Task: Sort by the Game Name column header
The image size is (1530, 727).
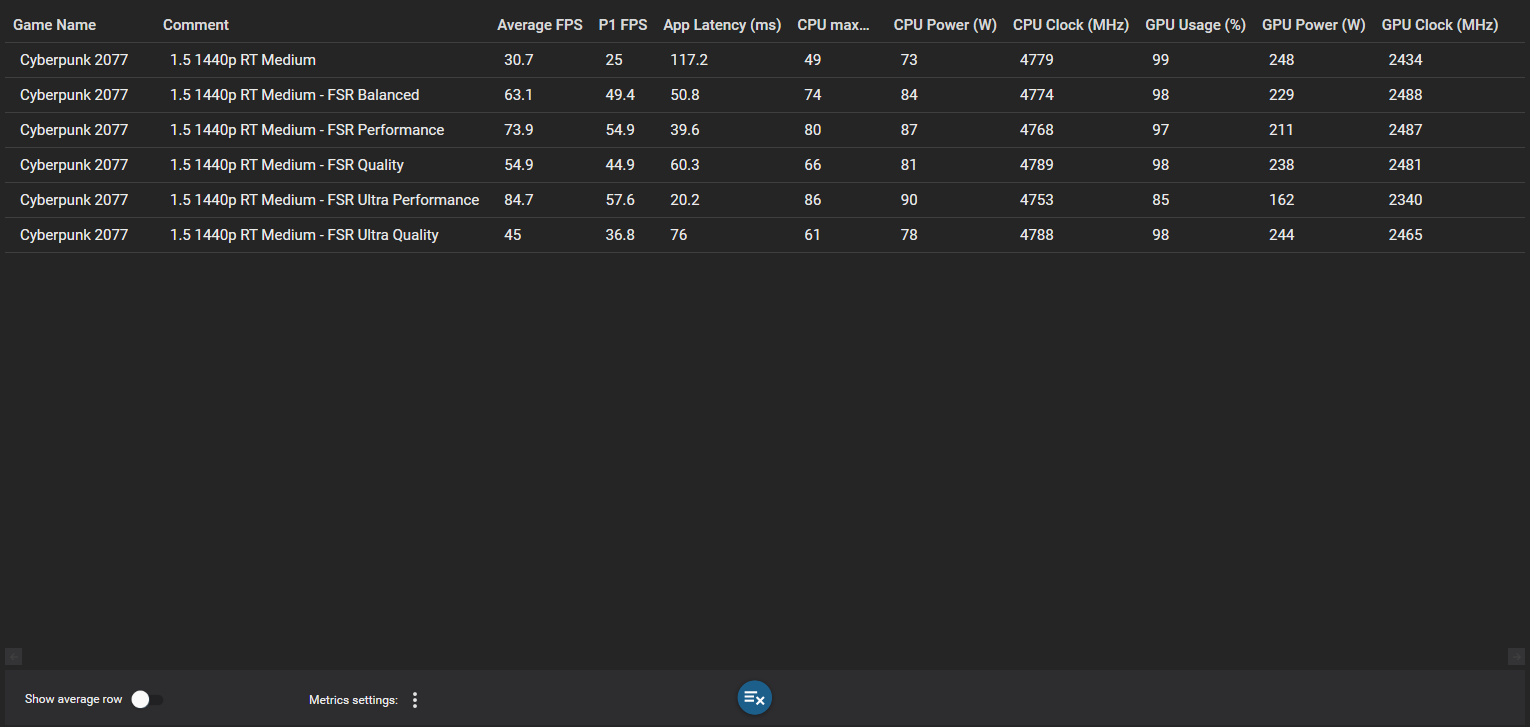Action: click(54, 25)
